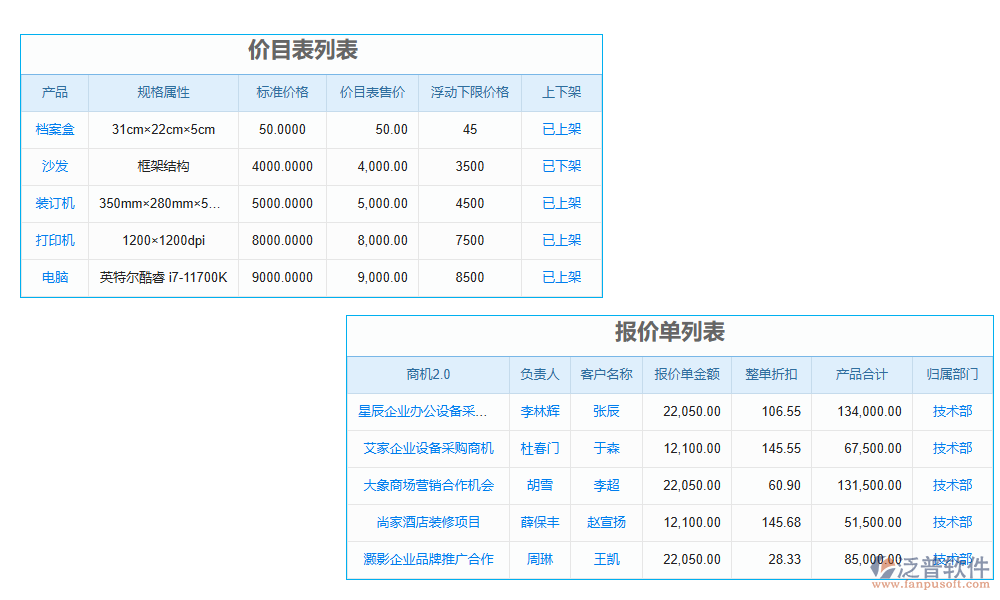Screen dimensions: 1000x600
Task: Sort by the 报价单金额 column header
Action: click(687, 374)
